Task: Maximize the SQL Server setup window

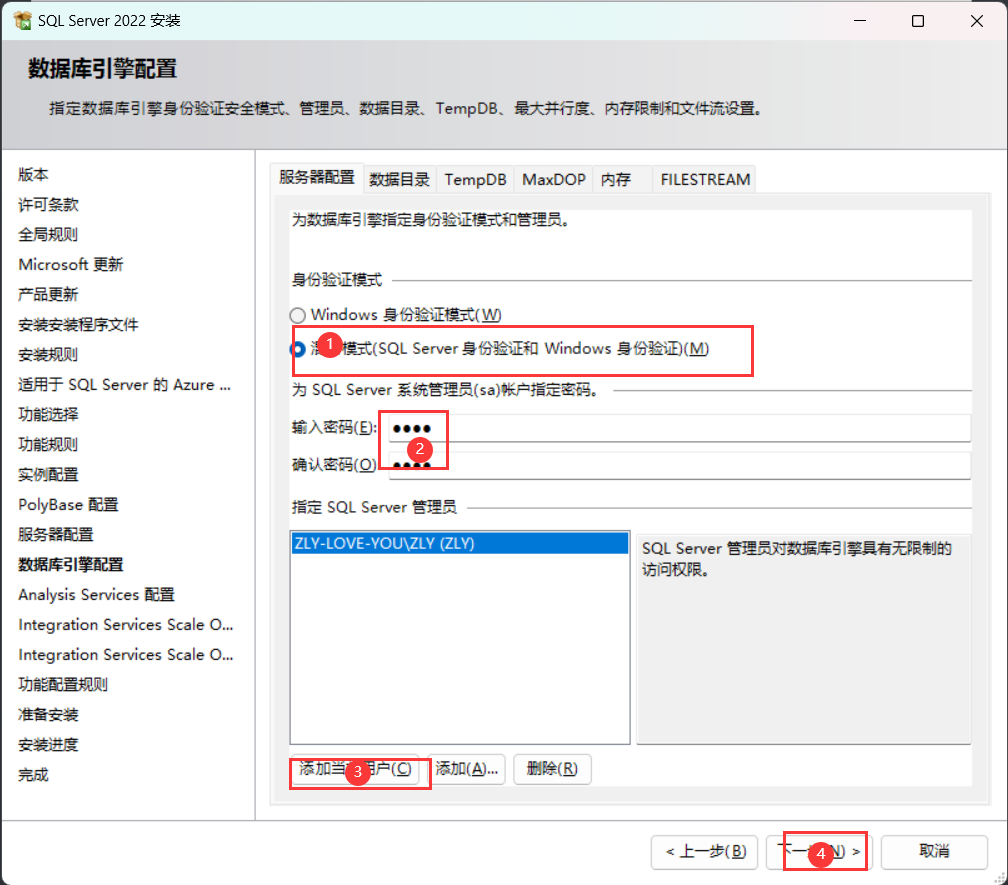Action: coord(918,21)
